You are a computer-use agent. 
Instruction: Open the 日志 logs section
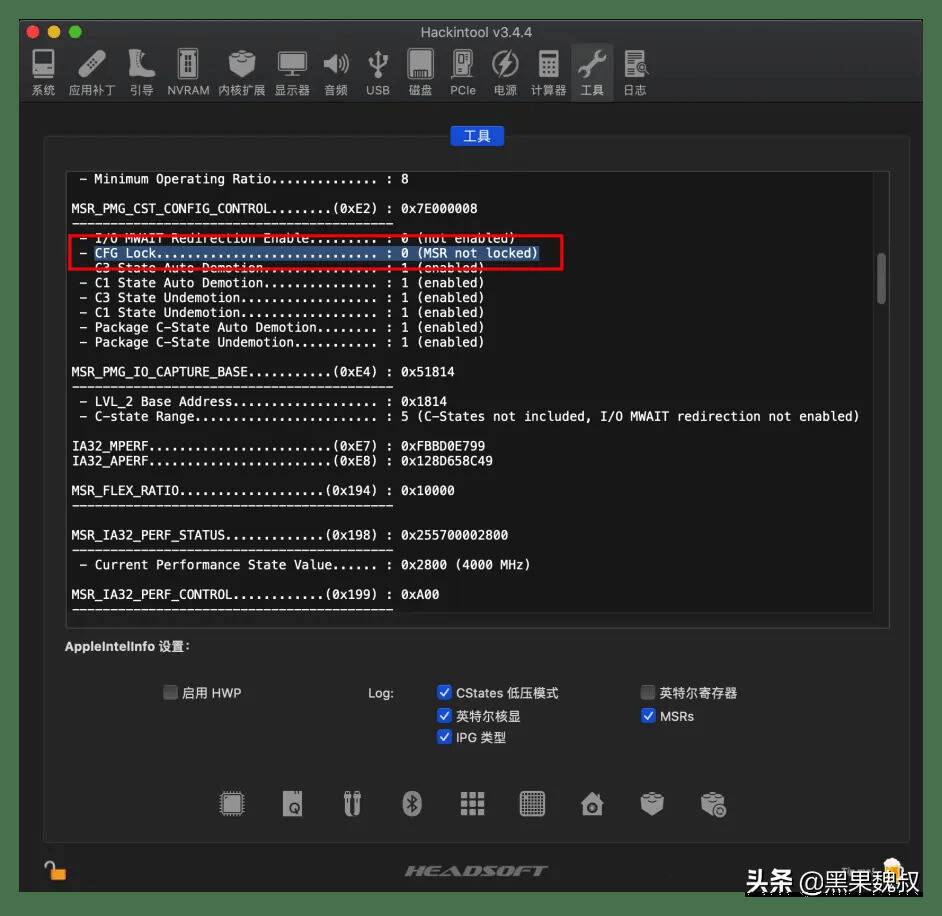(635, 72)
